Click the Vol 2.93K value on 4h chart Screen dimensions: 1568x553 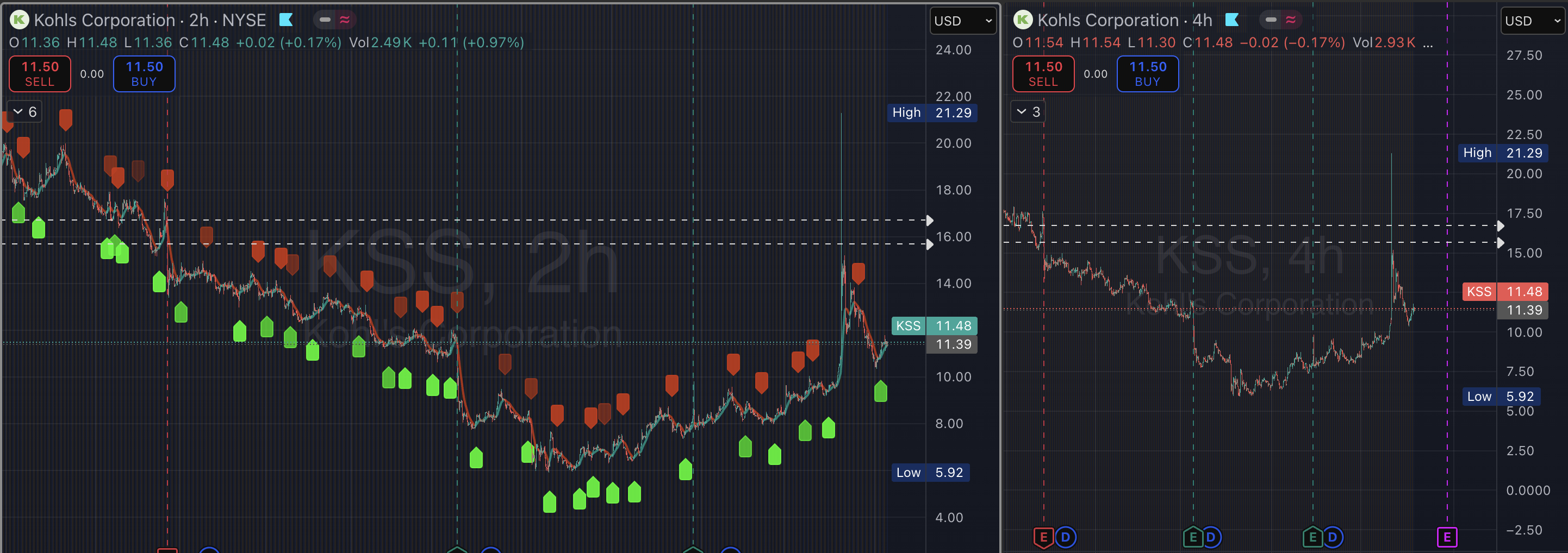point(1384,42)
